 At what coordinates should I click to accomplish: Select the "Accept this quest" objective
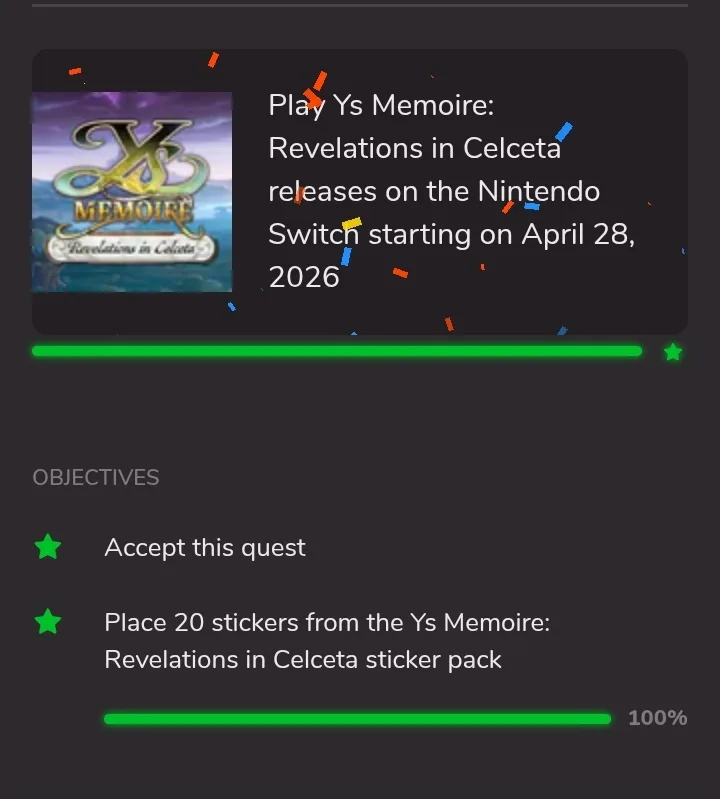tap(205, 548)
